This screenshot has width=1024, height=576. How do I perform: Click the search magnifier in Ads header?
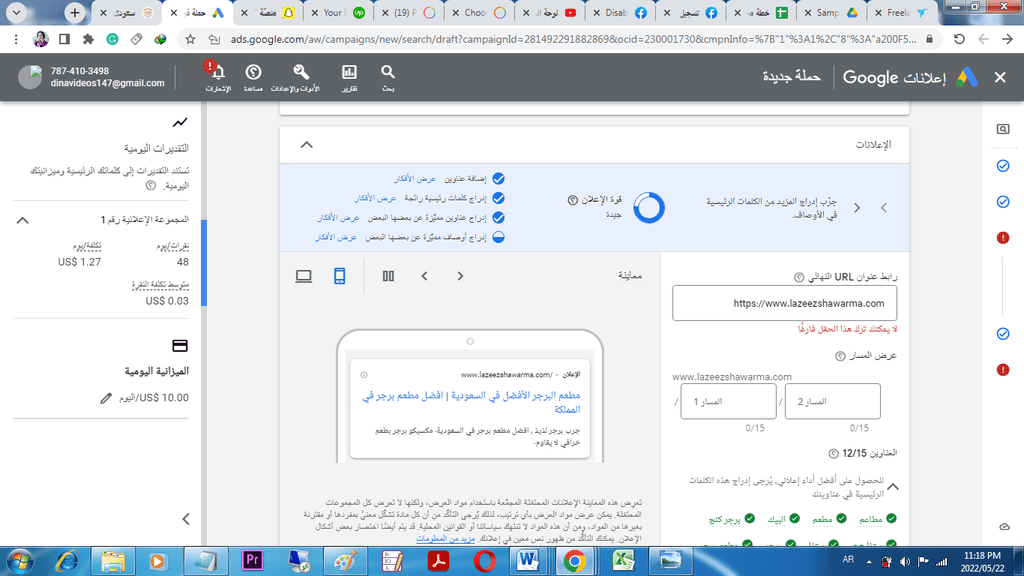tap(388, 72)
